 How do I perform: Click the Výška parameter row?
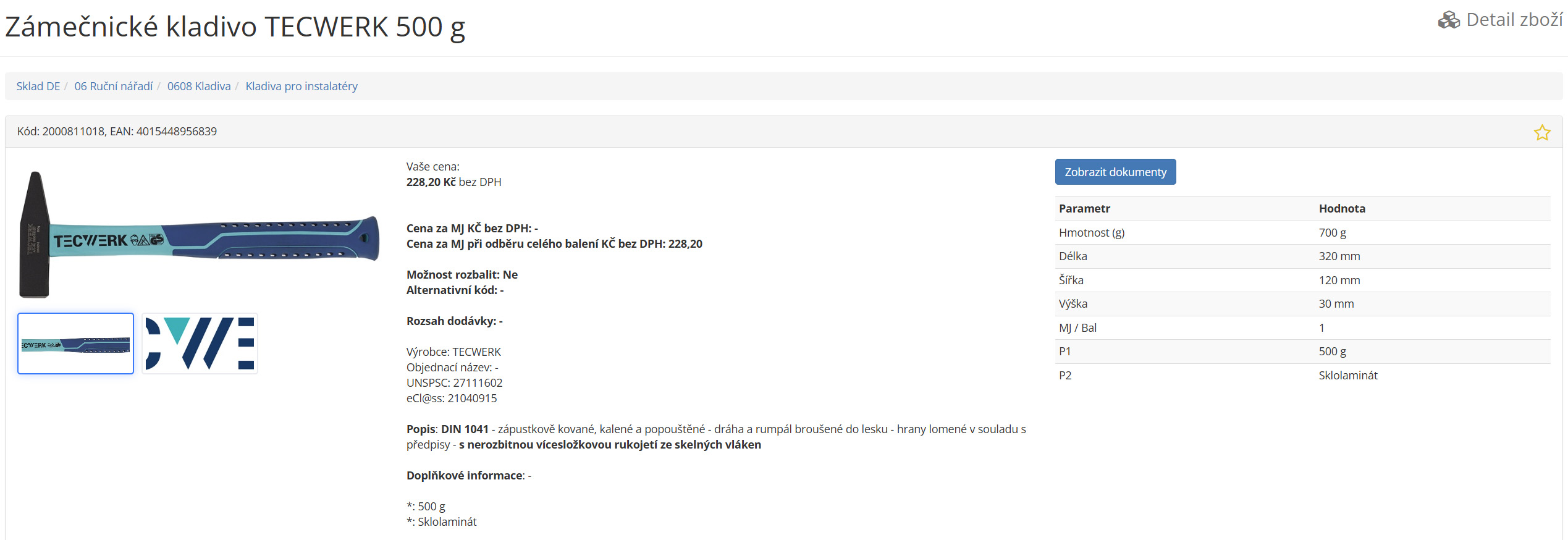(x=1302, y=304)
